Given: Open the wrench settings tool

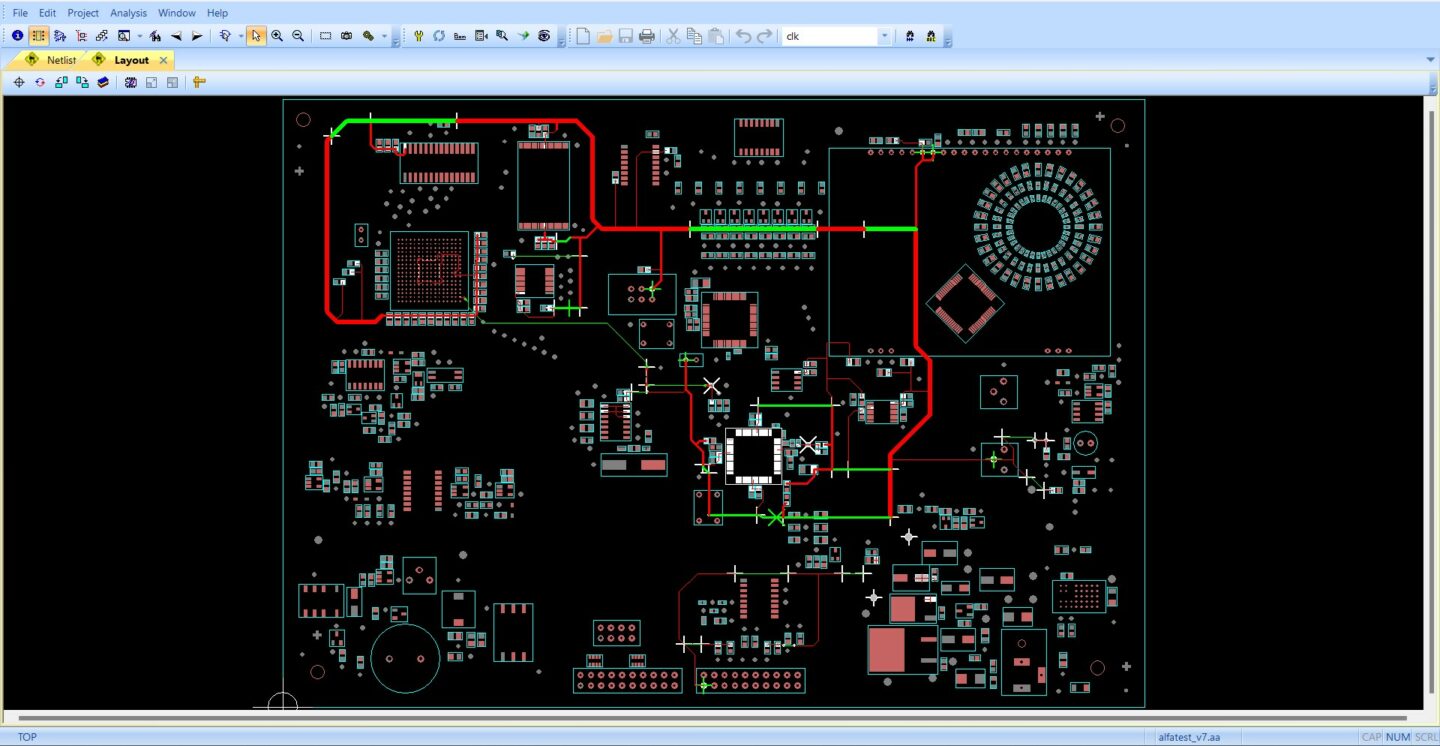Looking at the screenshot, I should (x=418, y=35).
